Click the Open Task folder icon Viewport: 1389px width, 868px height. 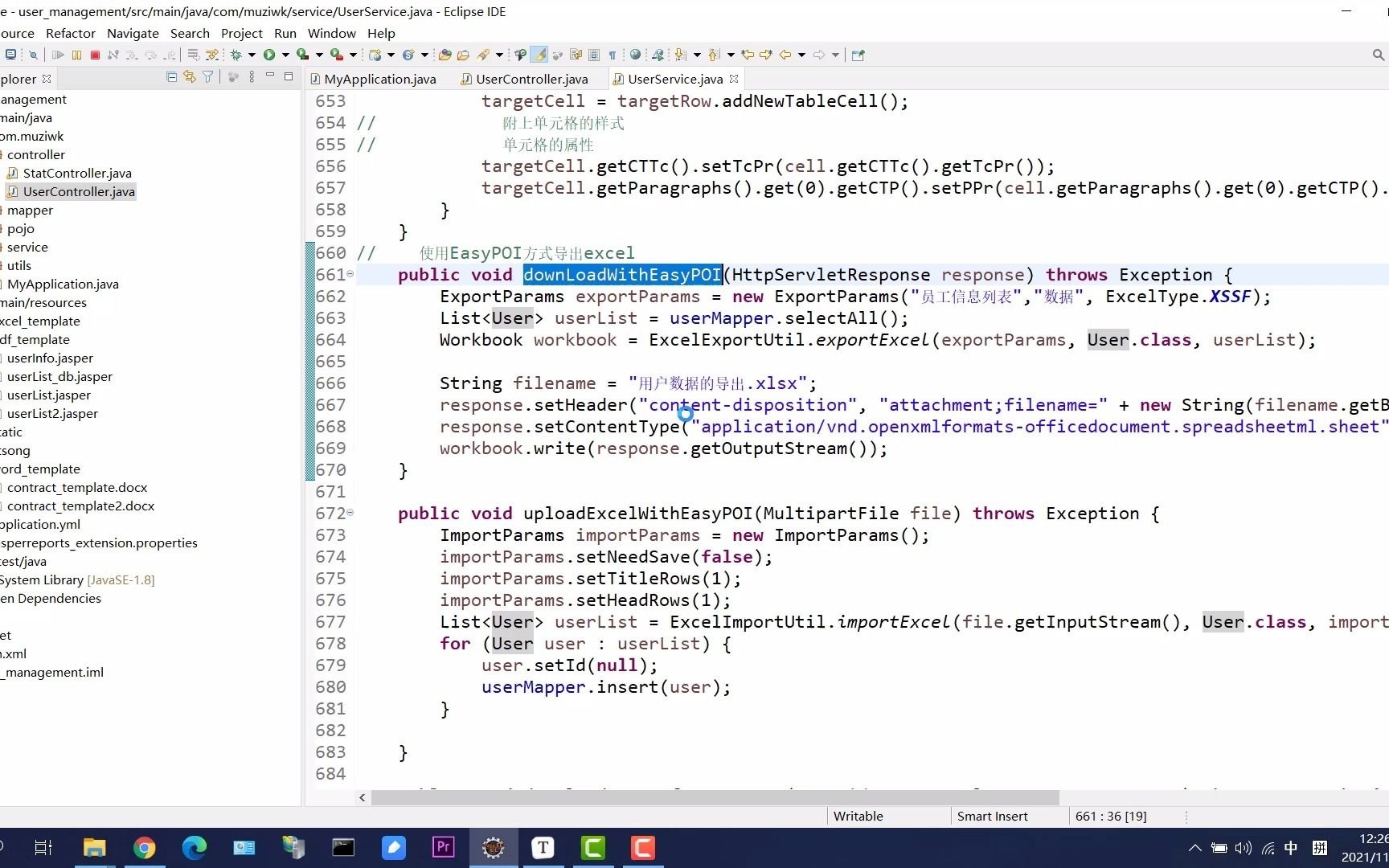click(463, 55)
